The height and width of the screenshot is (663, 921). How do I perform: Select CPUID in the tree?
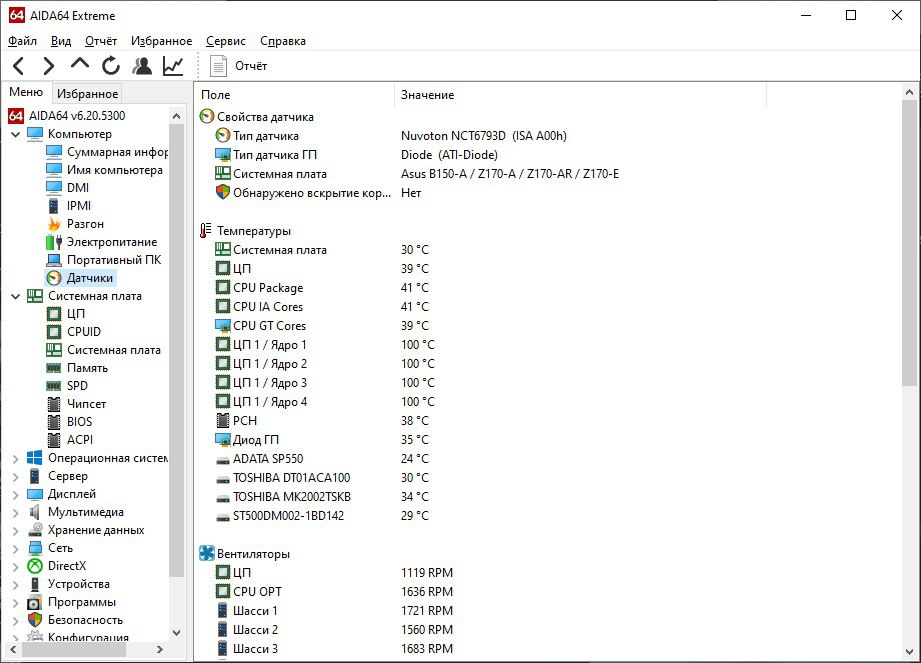(83, 332)
